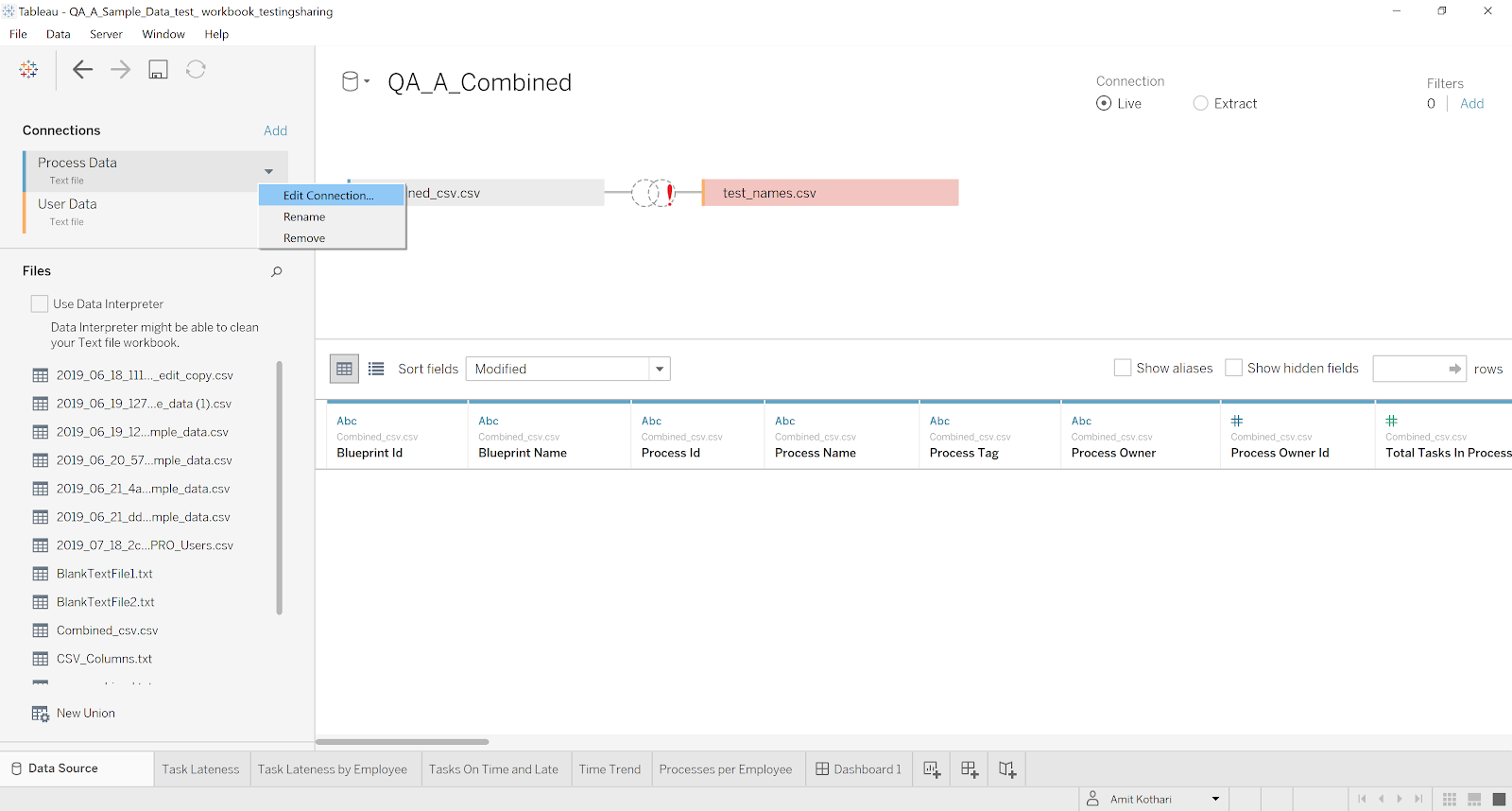Click the New Union icon

(41, 714)
